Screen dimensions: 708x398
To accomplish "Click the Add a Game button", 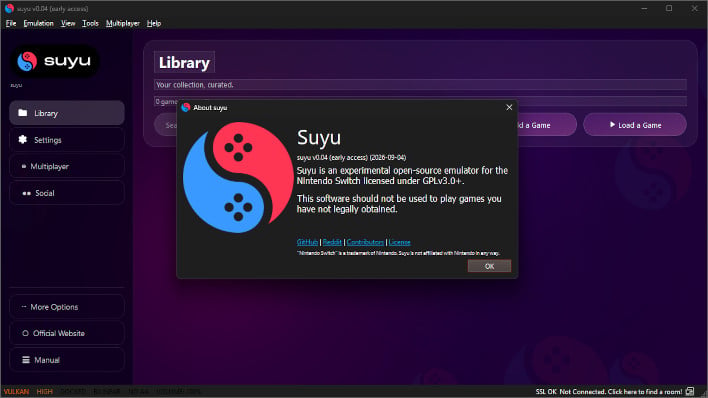I will (x=547, y=125).
